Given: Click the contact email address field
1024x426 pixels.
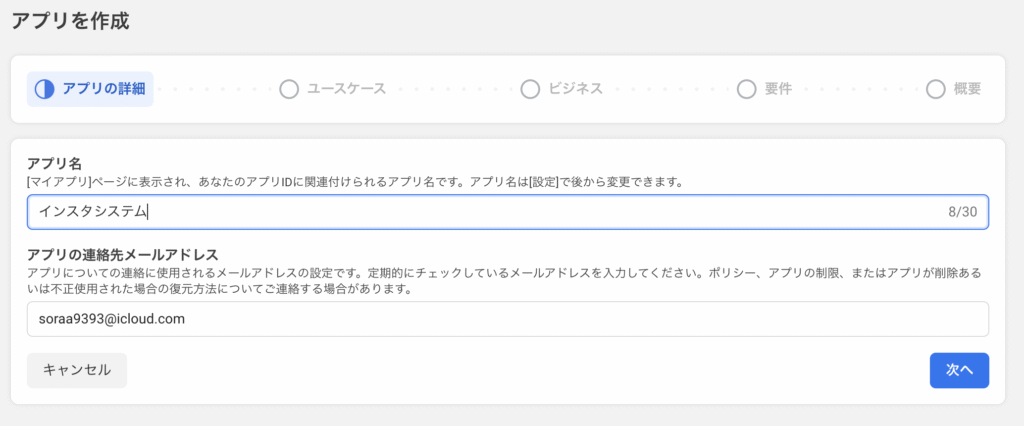Looking at the screenshot, I should [x=508, y=319].
